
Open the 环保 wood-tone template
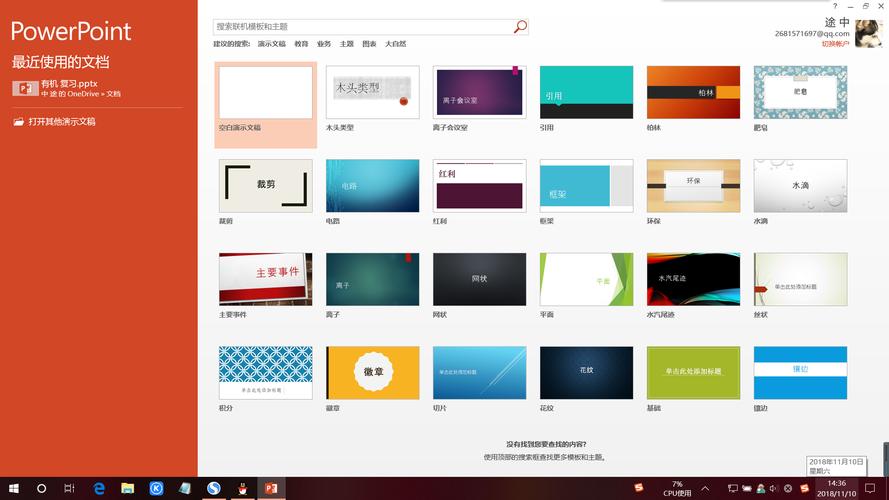click(x=693, y=186)
